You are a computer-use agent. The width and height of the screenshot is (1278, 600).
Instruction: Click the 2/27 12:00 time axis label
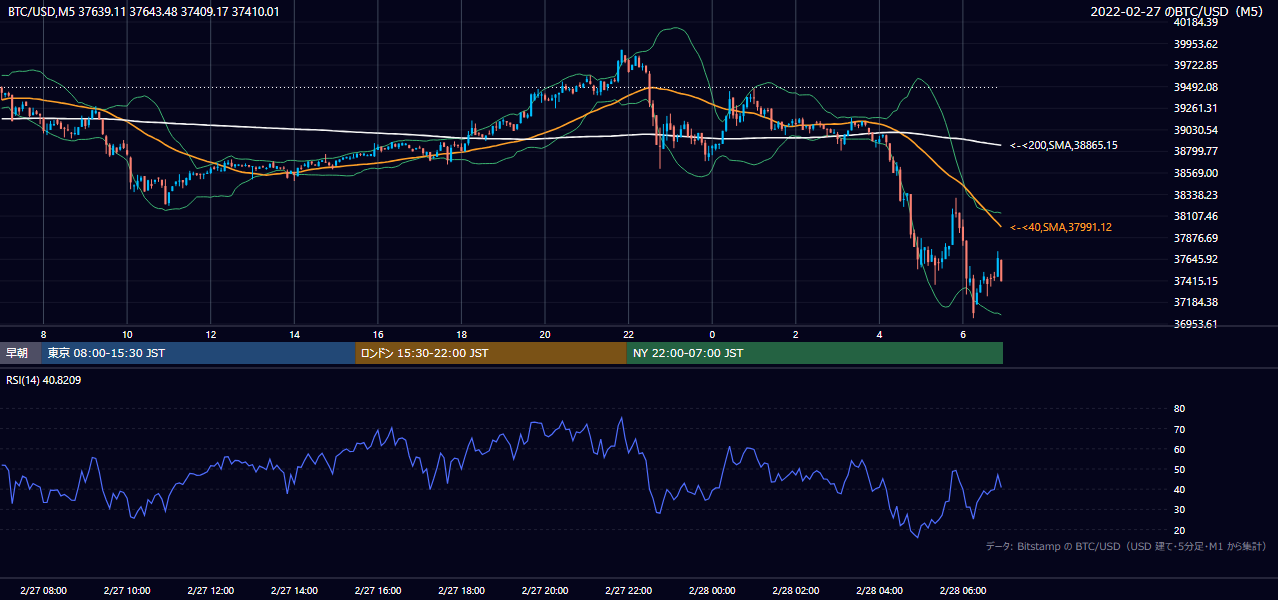(210, 590)
